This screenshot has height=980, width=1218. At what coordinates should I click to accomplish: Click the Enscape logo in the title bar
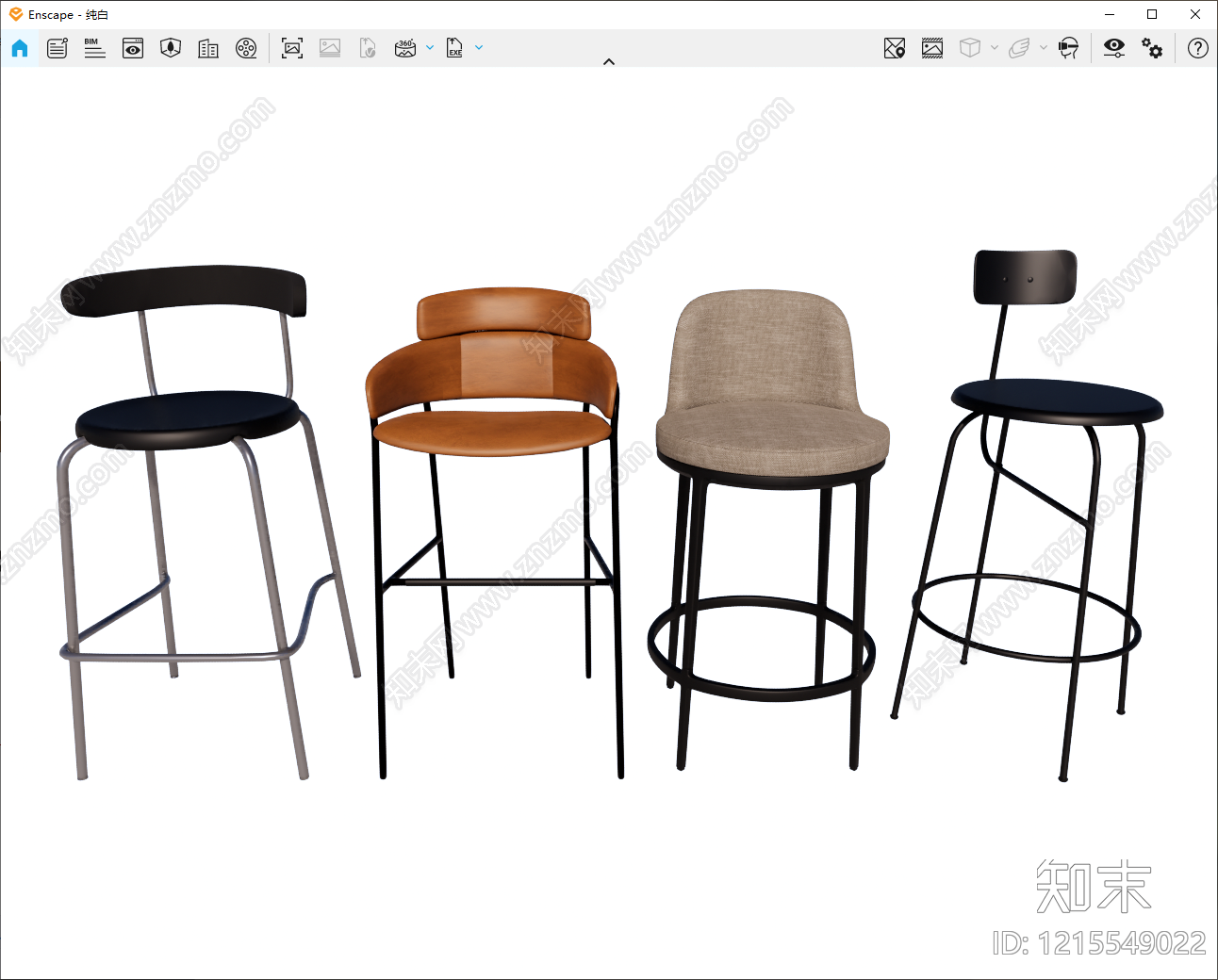point(16,14)
